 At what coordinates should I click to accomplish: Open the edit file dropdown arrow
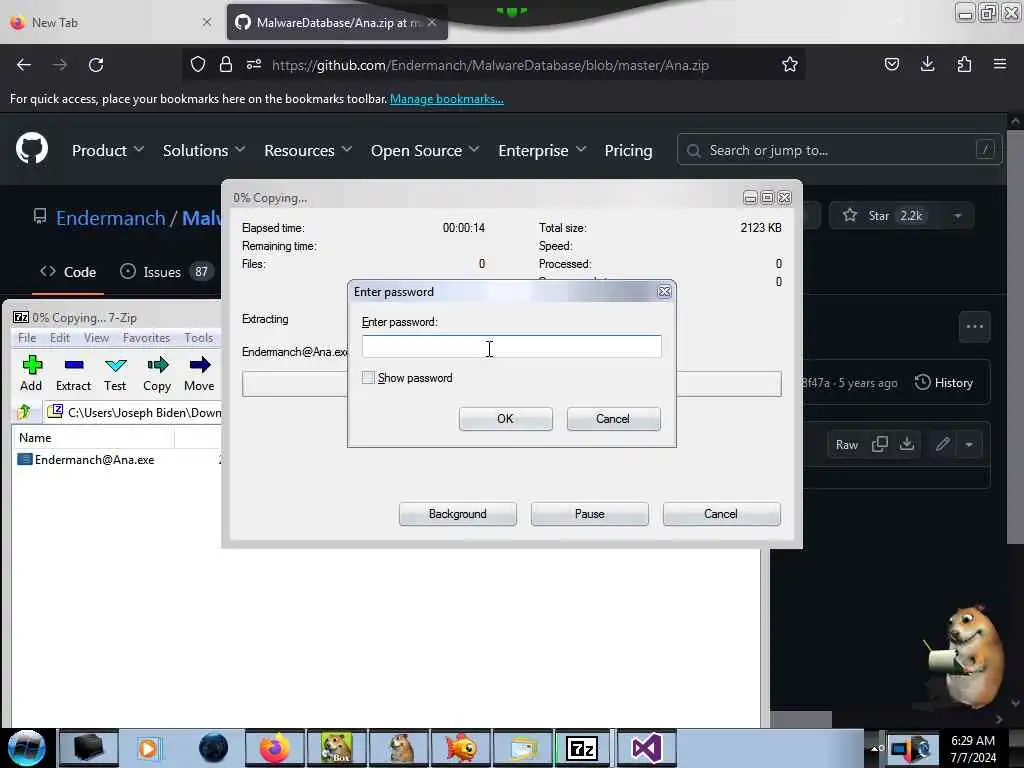(x=969, y=444)
